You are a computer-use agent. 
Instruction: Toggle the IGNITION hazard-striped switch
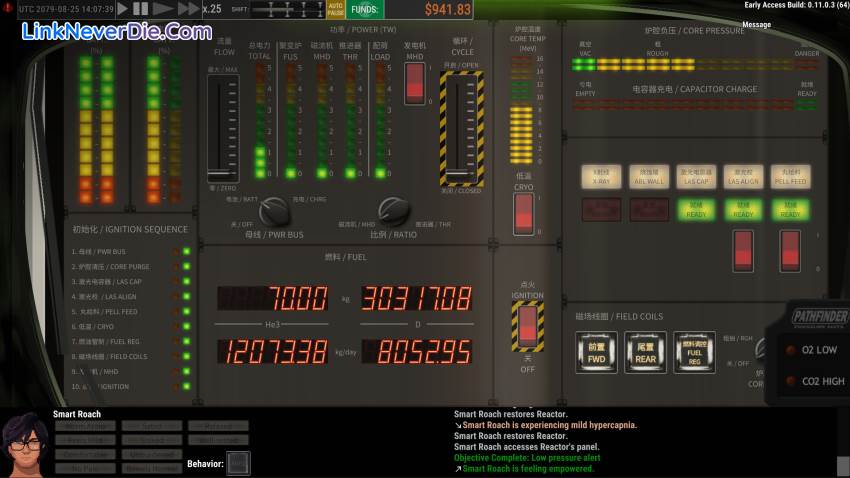[526, 325]
